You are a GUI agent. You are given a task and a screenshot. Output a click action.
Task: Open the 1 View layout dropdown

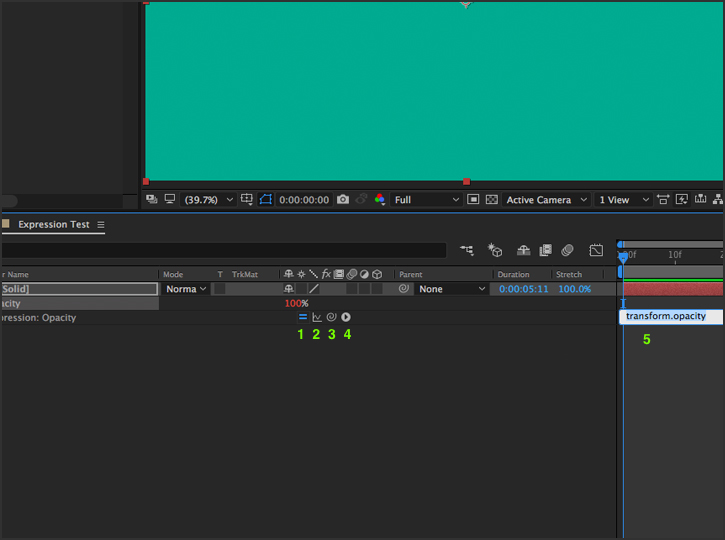623,200
